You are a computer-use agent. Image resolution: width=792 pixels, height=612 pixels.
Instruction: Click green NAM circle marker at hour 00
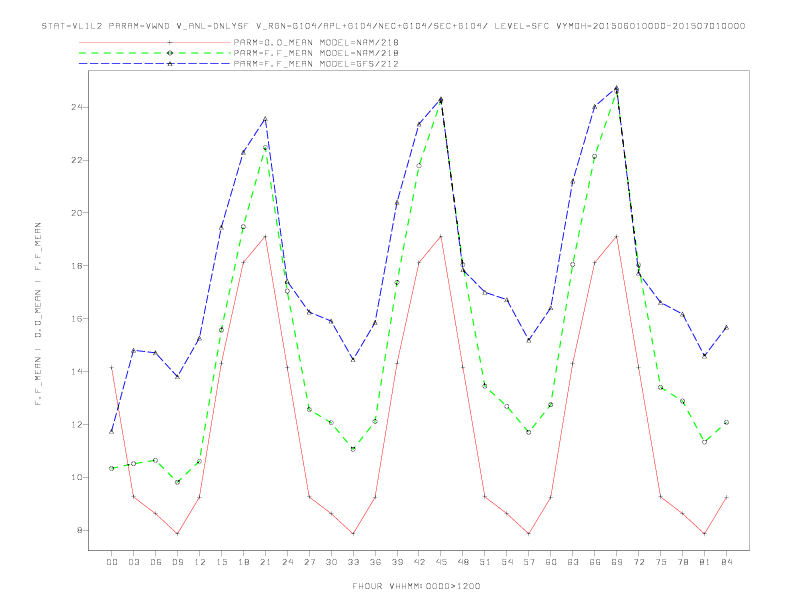coord(112,468)
